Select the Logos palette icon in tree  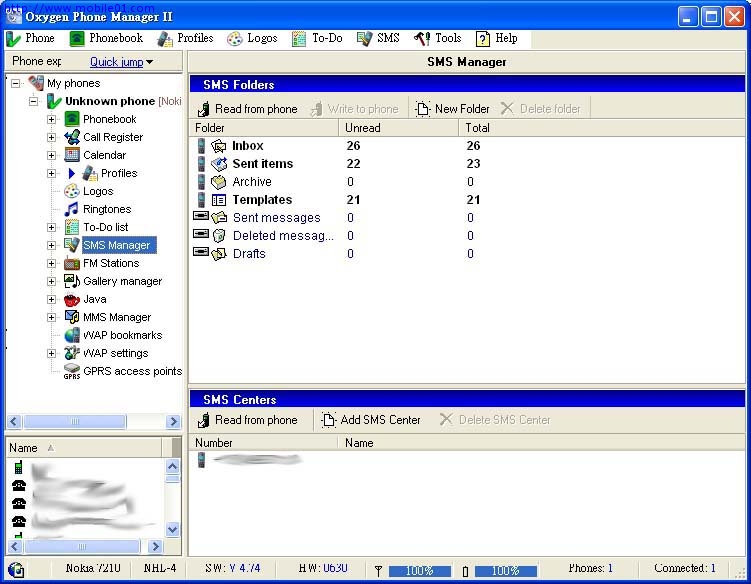[x=72, y=191]
